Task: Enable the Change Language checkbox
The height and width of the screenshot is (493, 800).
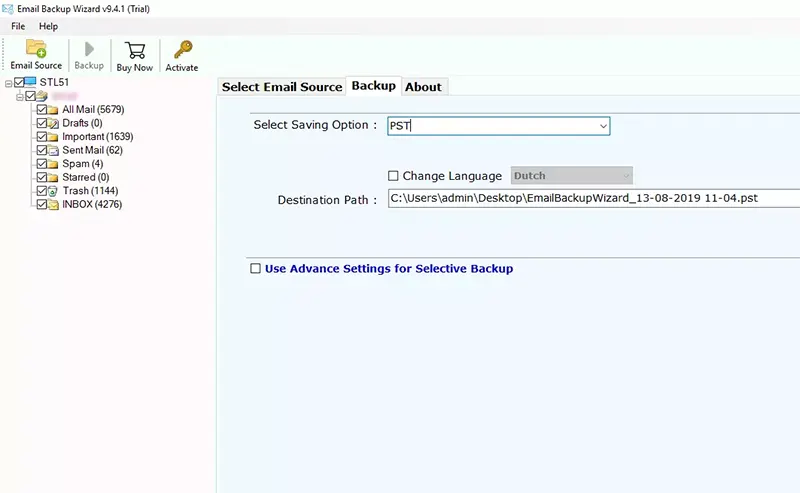Action: [393, 176]
